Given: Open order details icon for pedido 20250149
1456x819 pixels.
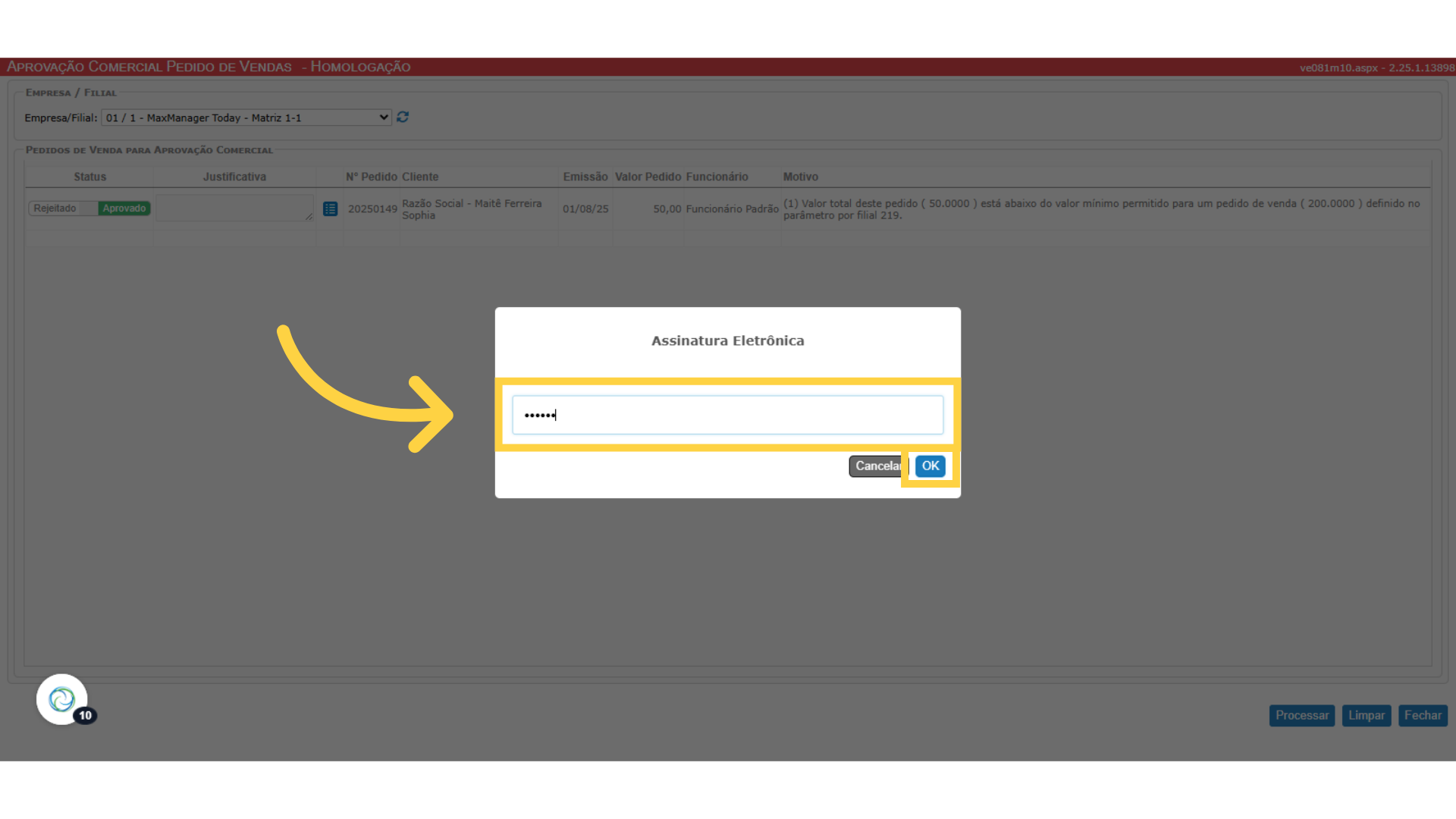Looking at the screenshot, I should pos(330,209).
